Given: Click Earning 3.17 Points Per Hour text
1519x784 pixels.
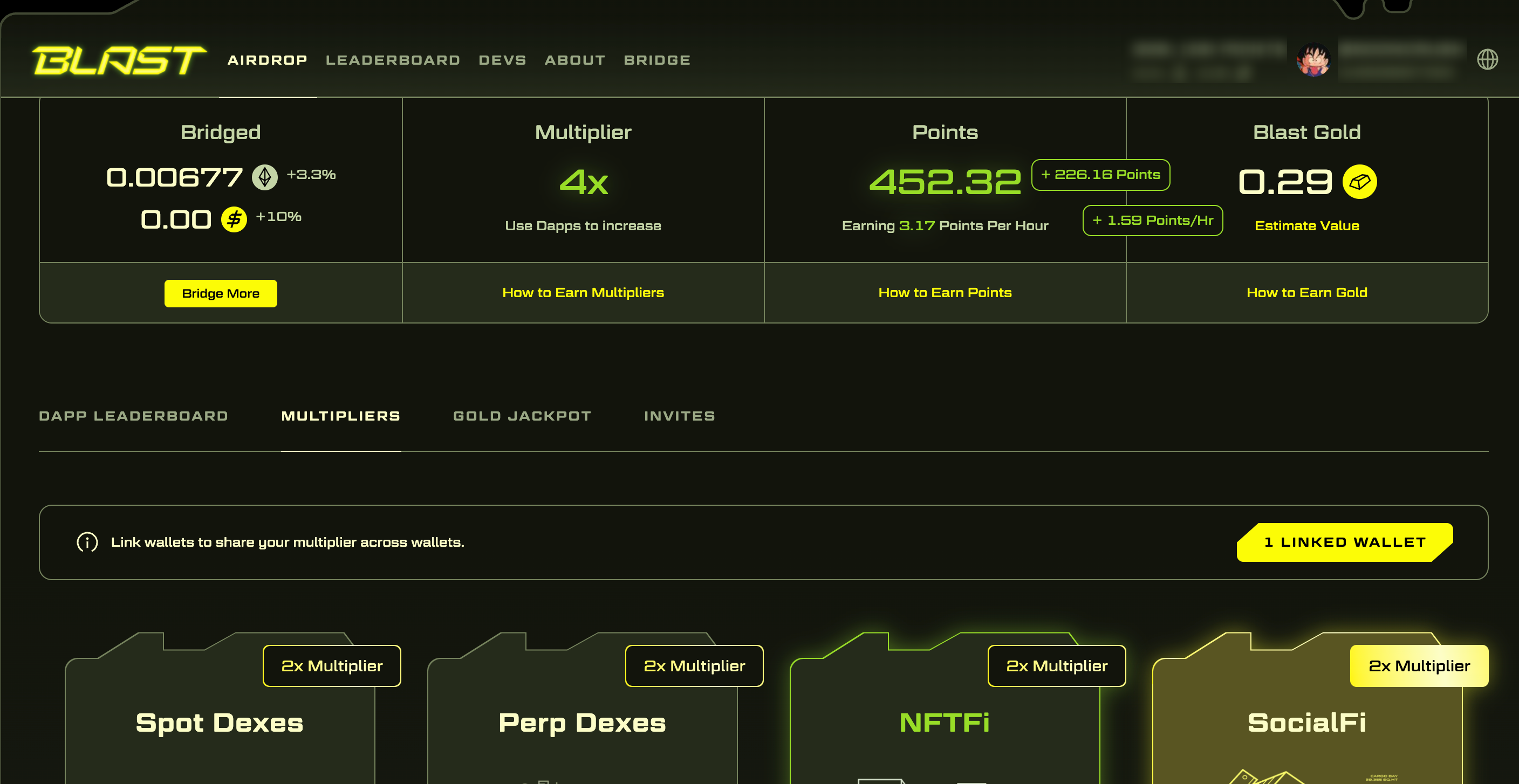Looking at the screenshot, I should pos(945,226).
